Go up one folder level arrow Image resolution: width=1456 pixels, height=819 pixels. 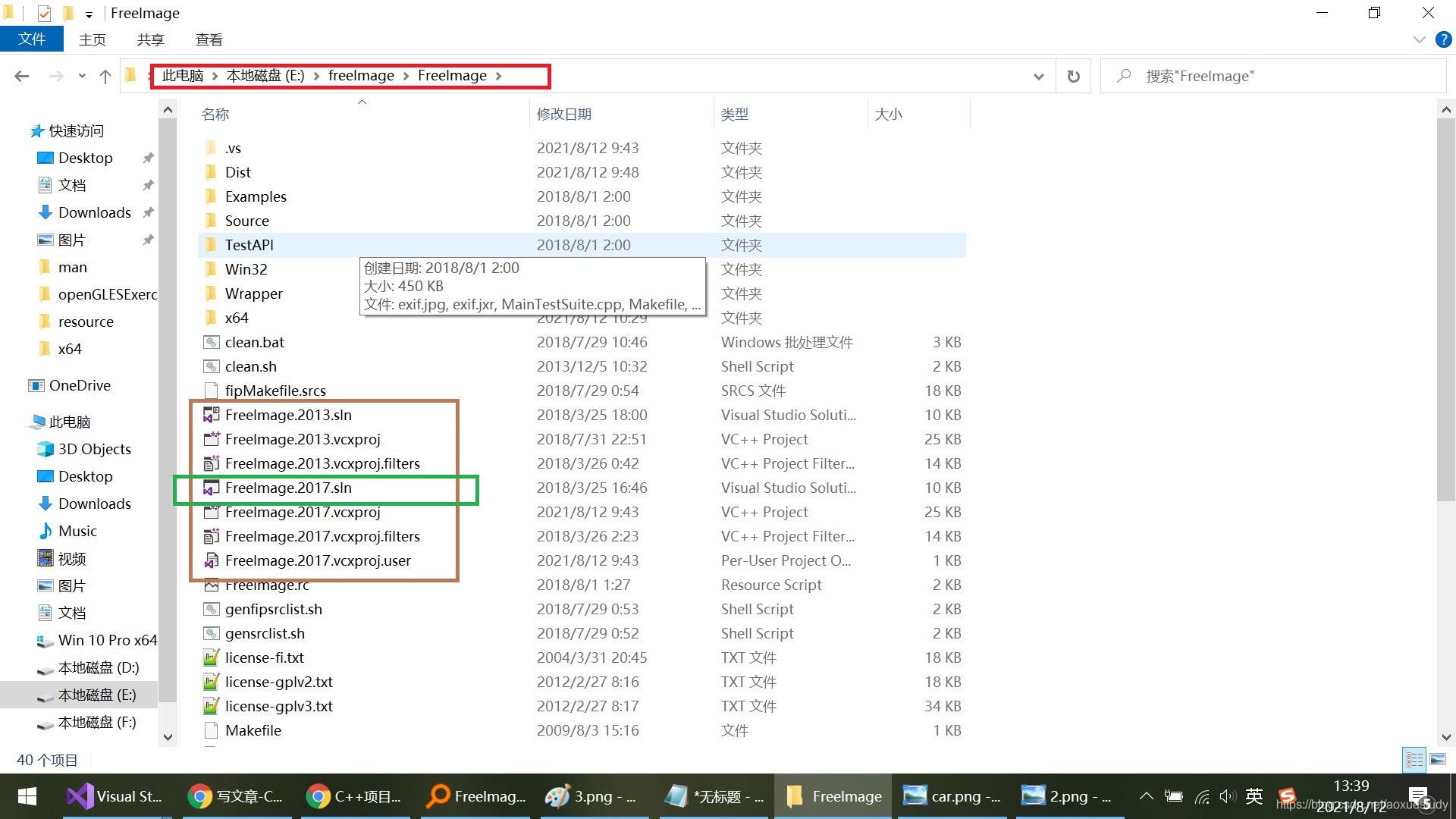[105, 76]
